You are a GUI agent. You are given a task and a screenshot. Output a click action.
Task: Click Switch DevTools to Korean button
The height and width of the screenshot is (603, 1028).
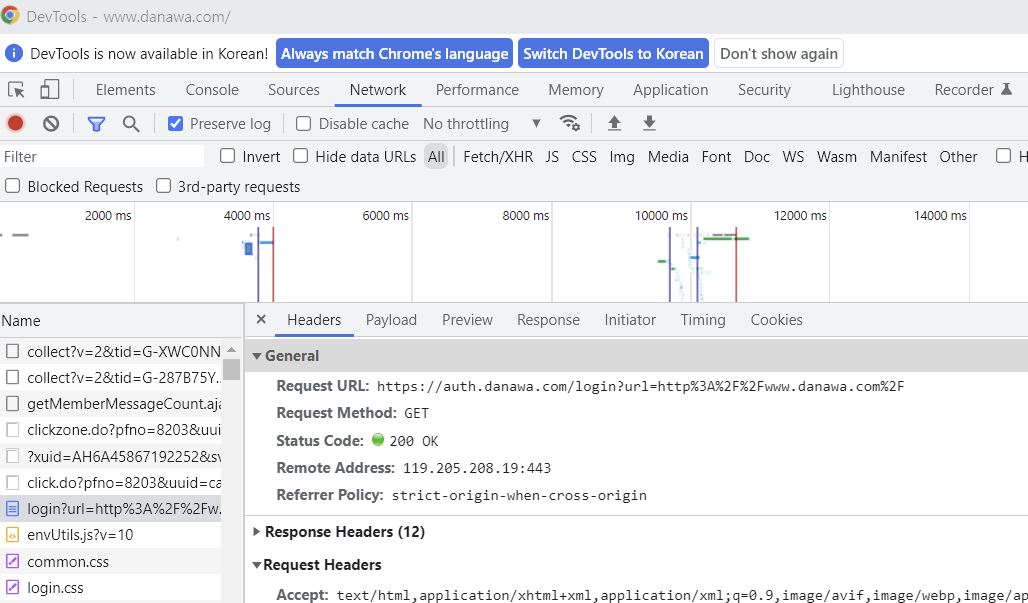pos(613,54)
